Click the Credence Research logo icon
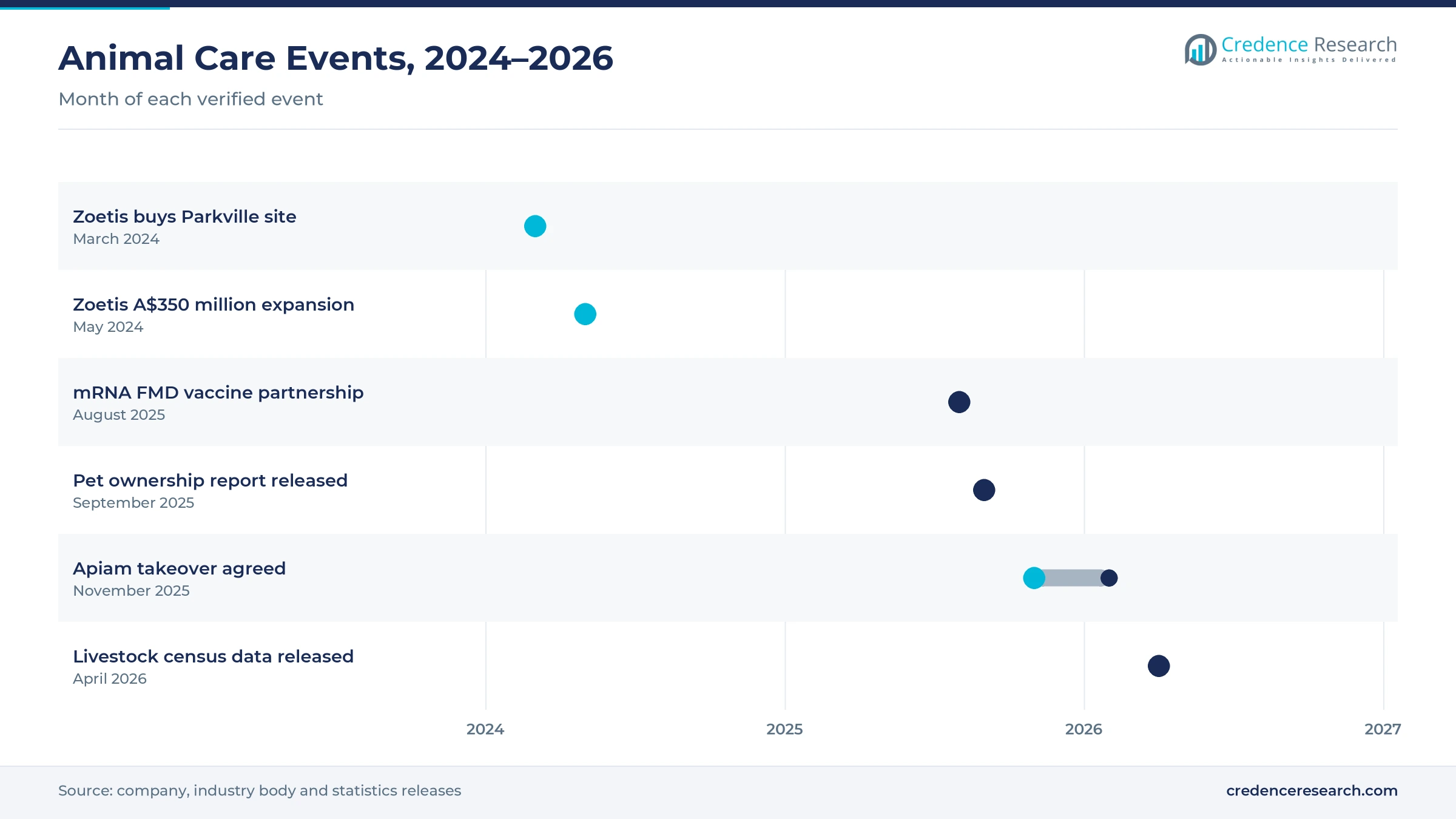This screenshot has width=1456, height=819. point(1201,50)
